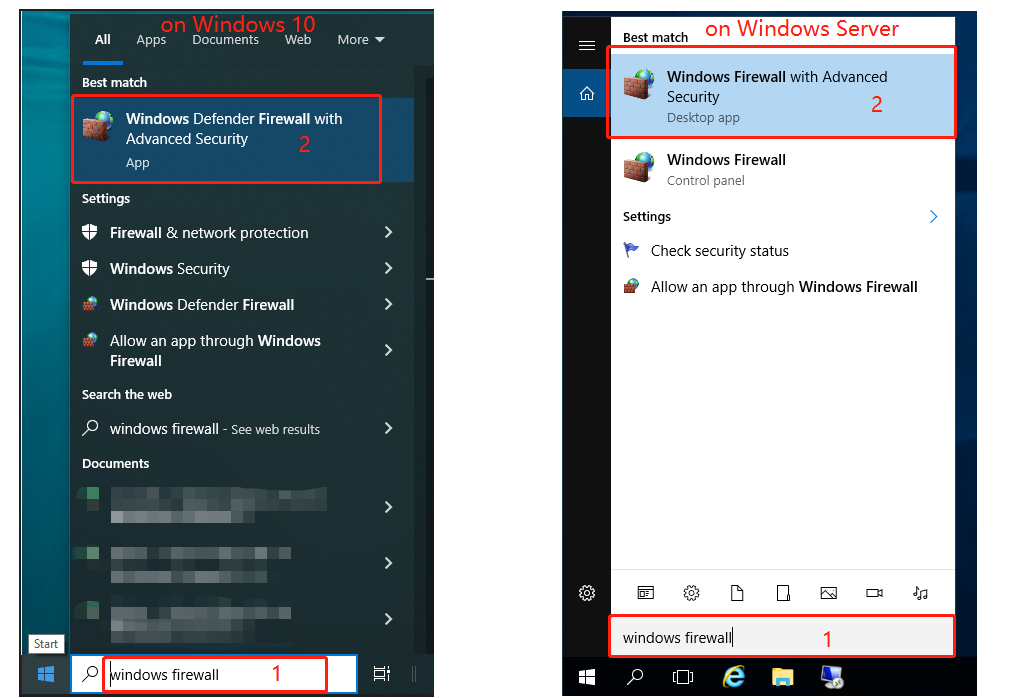Click the Windows Server search text field
This screenshot has width=1009, height=698.
pyautogui.click(x=782, y=637)
